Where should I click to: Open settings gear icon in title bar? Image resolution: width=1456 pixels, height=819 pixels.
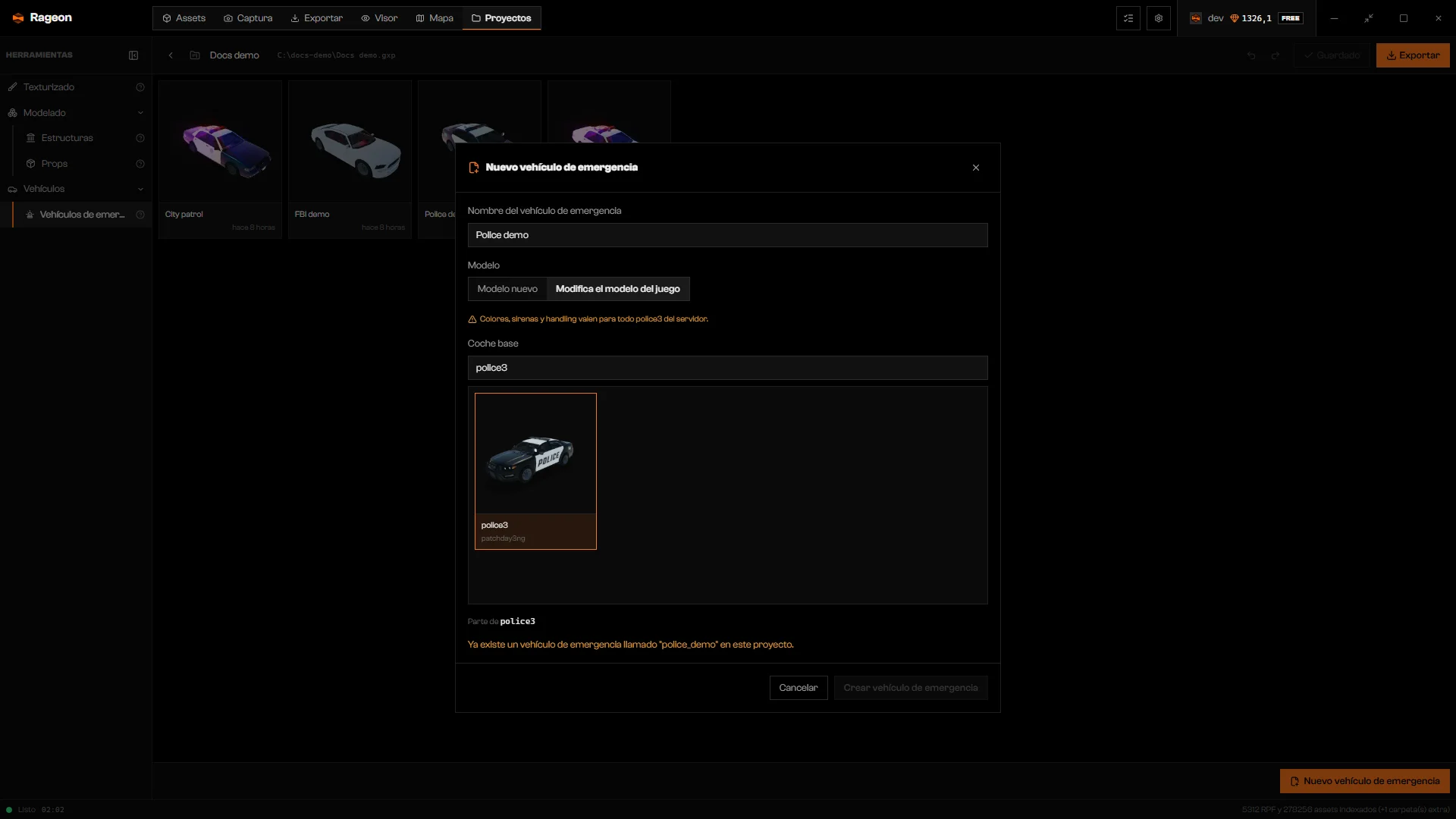pos(1159,18)
